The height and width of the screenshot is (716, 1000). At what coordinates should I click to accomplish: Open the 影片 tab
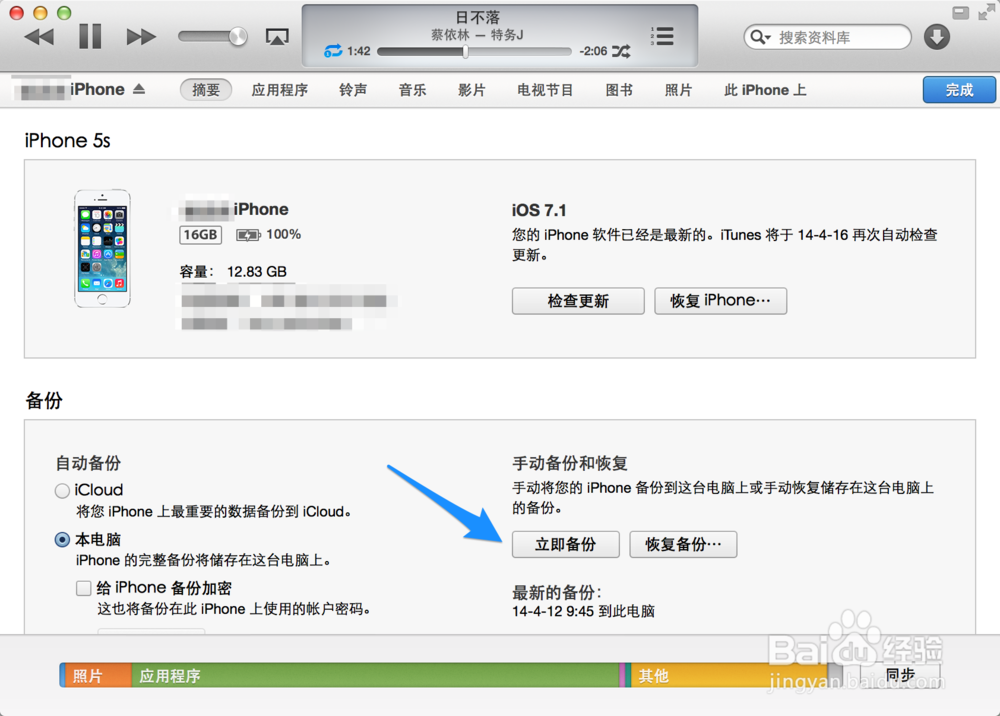click(x=471, y=90)
